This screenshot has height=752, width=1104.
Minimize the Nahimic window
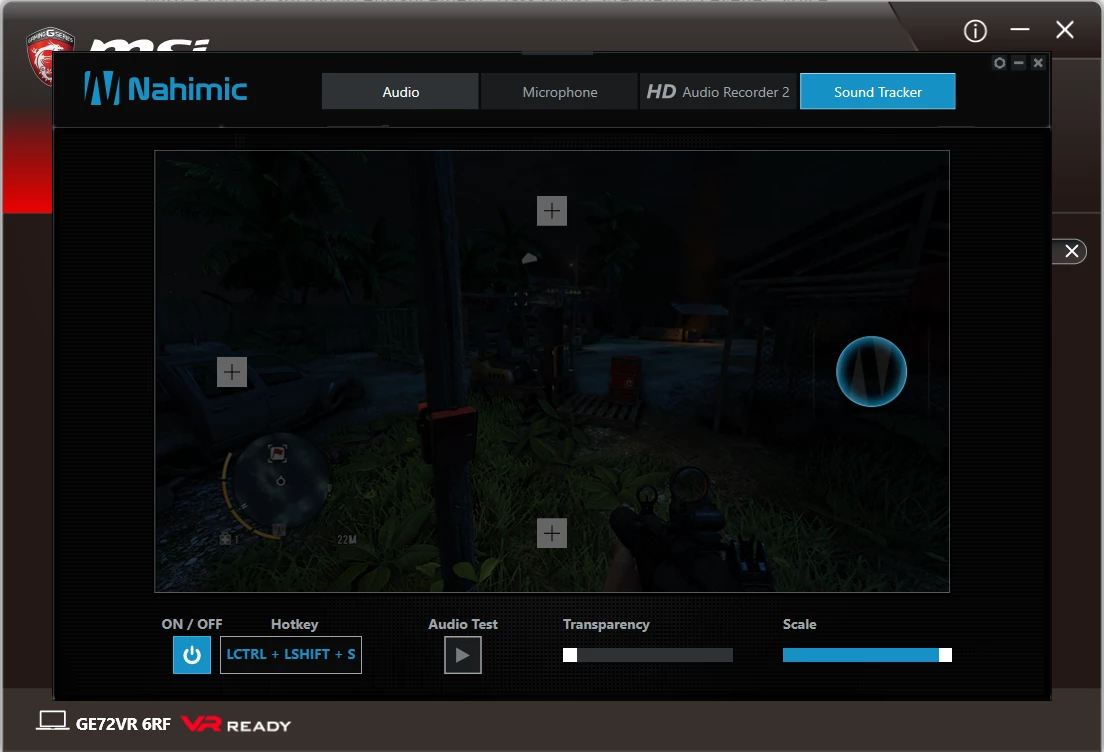[1018, 63]
